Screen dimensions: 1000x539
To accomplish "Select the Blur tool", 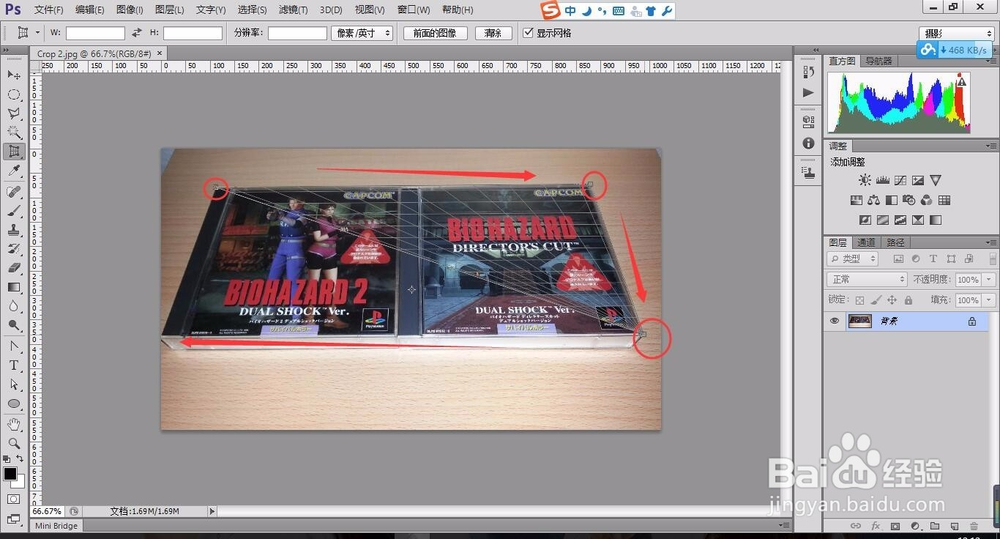I will [x=13, y=306].
